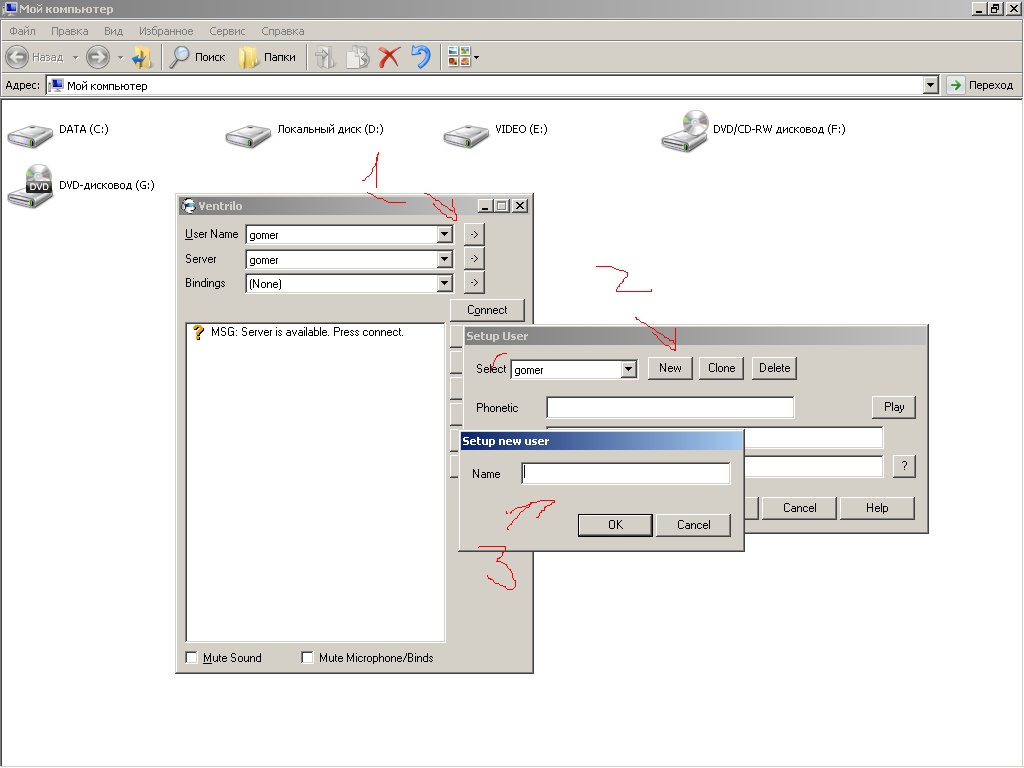Open Server setup arrow button
Viewport: 1024px width, 768px height.
(x=474, y=259)
